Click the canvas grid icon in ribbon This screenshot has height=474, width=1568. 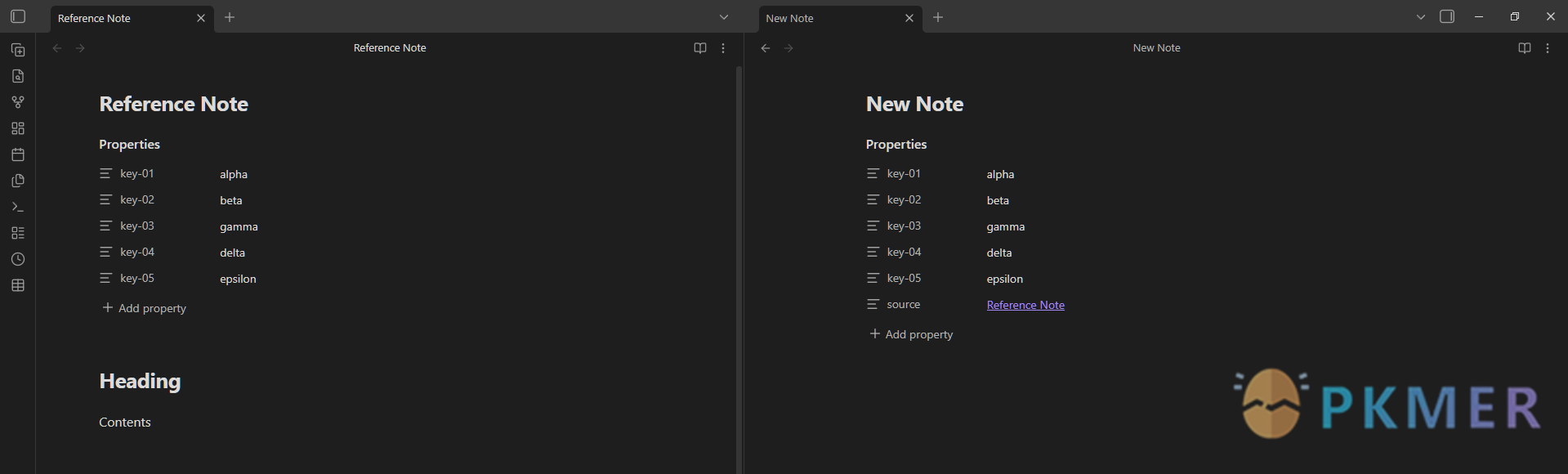click(x=18, y=128)
